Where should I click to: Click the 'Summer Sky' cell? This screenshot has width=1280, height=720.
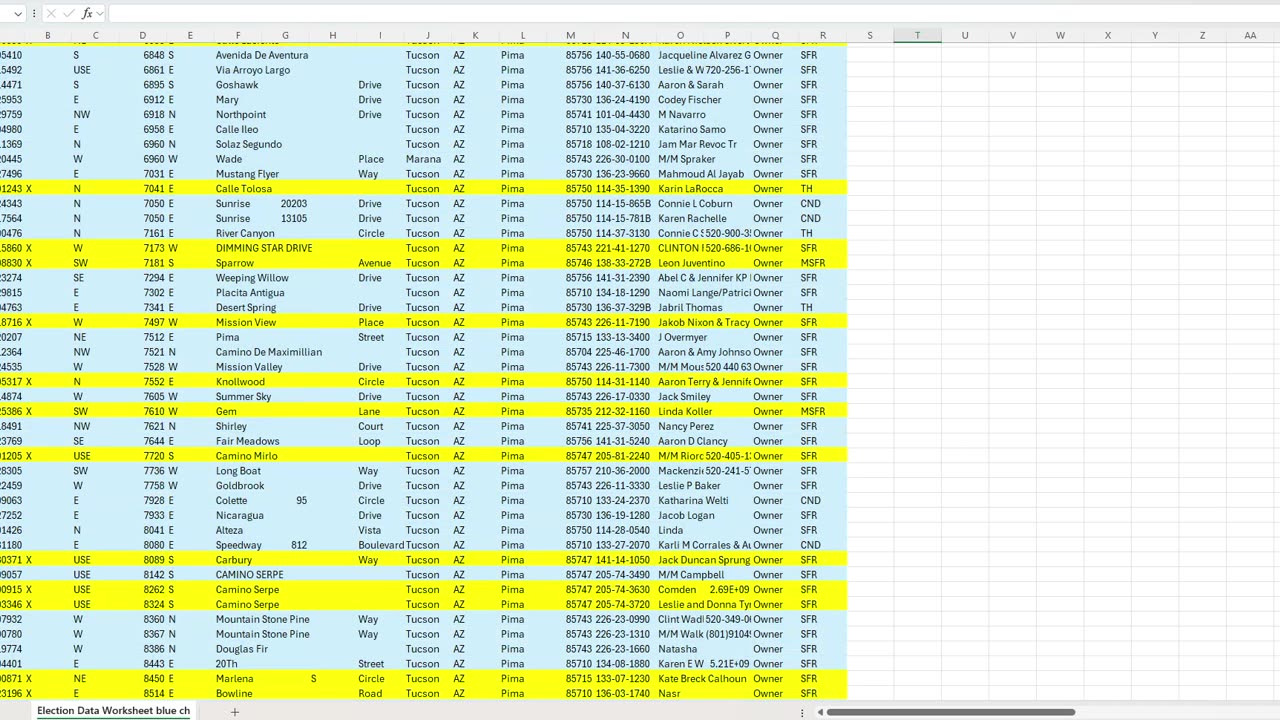[x=244, y=397]
